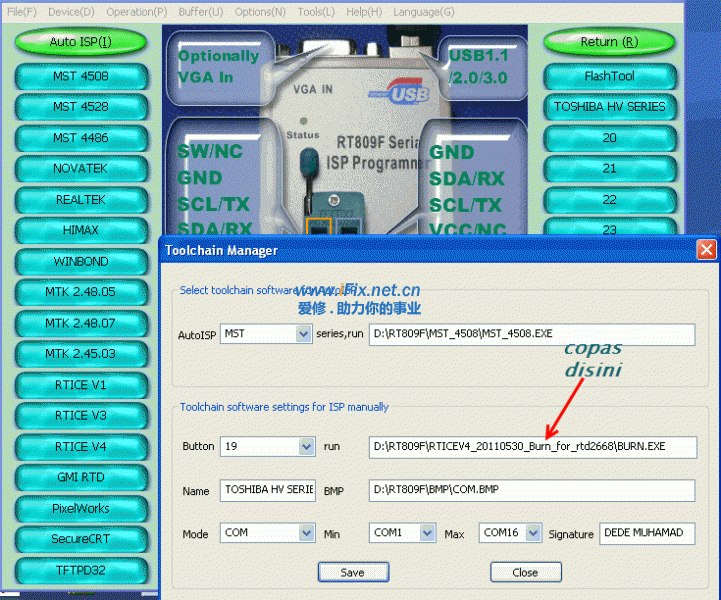Click the Auto ISP button
Viewport: 721px width, 600px height.
[80, 43]
